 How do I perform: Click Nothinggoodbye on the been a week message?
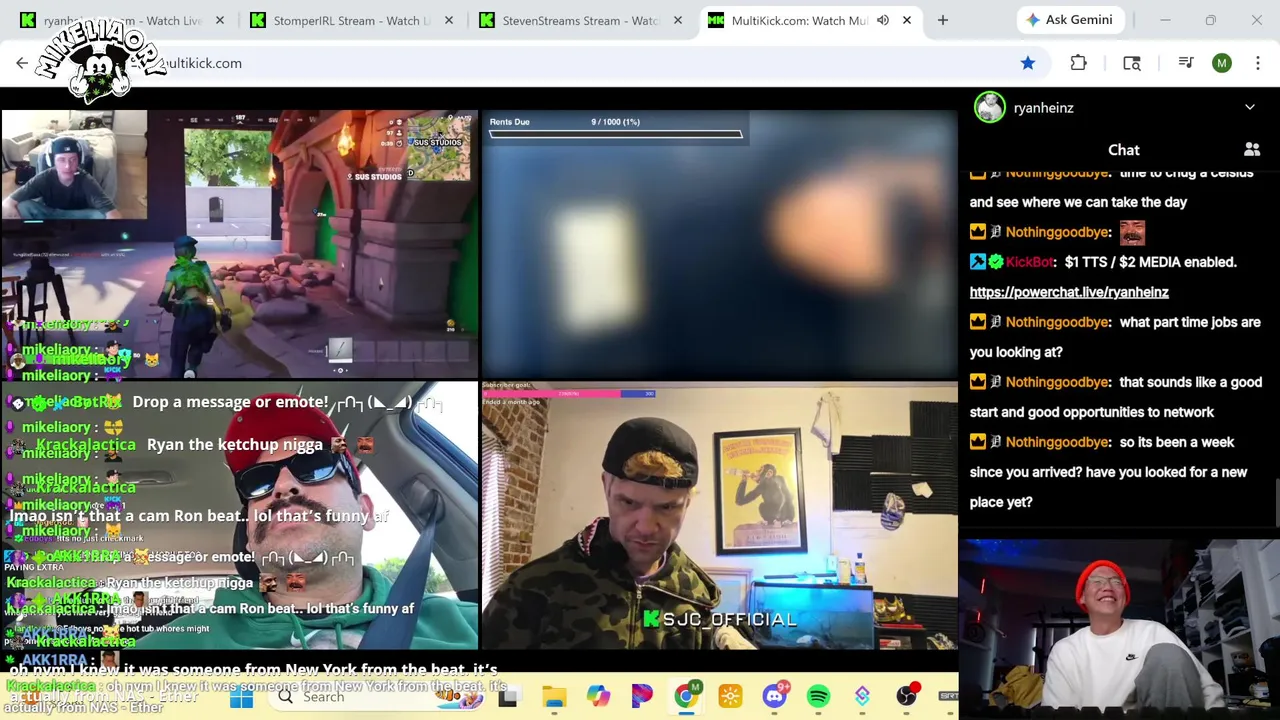point(1057,442)
